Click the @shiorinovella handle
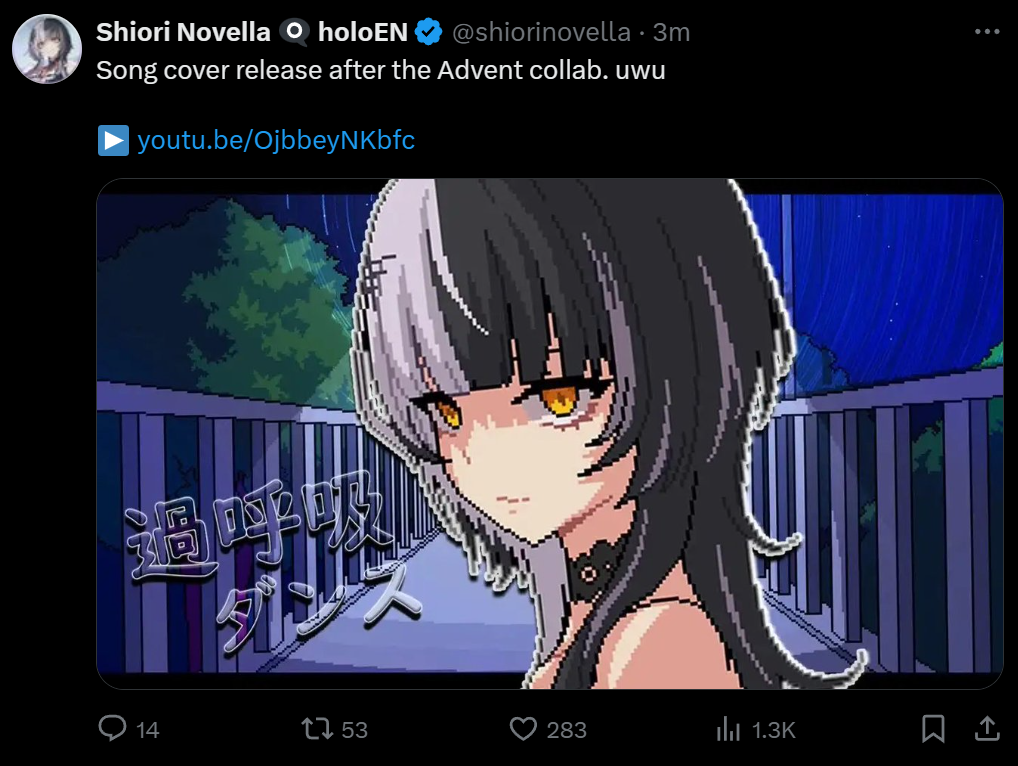Image resolution: width=1018 pixels, height=766 pixels. point(541,32)
